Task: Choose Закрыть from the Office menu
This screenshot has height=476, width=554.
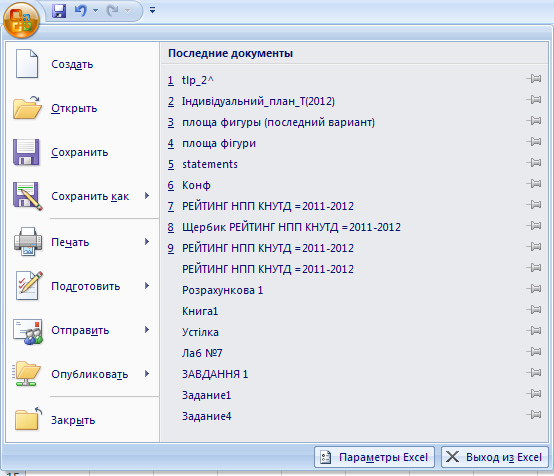Action: [x=82, y=420]
